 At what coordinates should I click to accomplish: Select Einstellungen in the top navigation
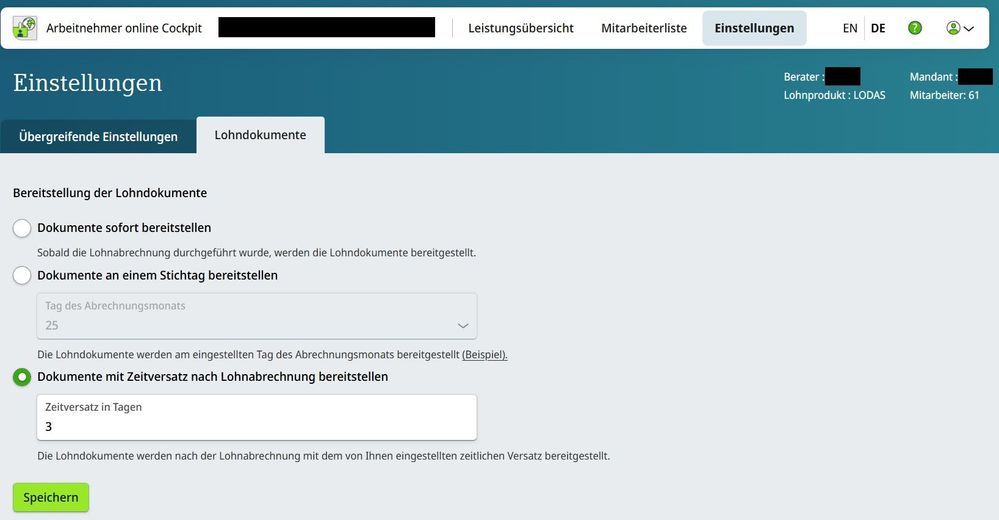click(754, 28)
